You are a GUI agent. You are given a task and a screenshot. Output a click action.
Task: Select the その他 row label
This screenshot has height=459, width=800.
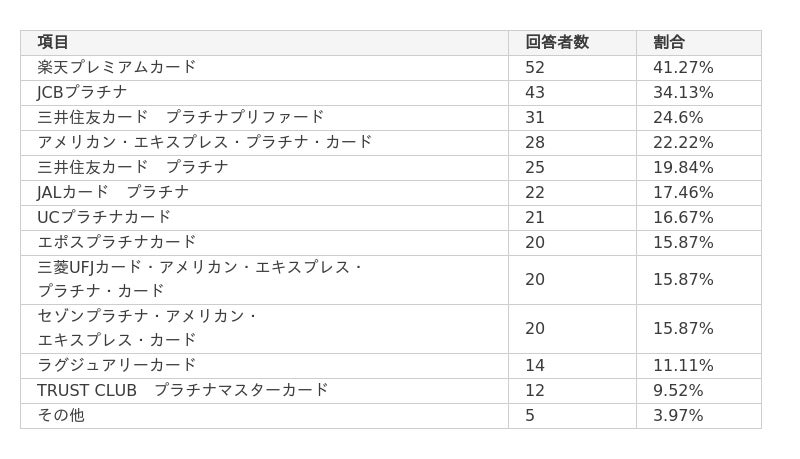pos(60,416)
